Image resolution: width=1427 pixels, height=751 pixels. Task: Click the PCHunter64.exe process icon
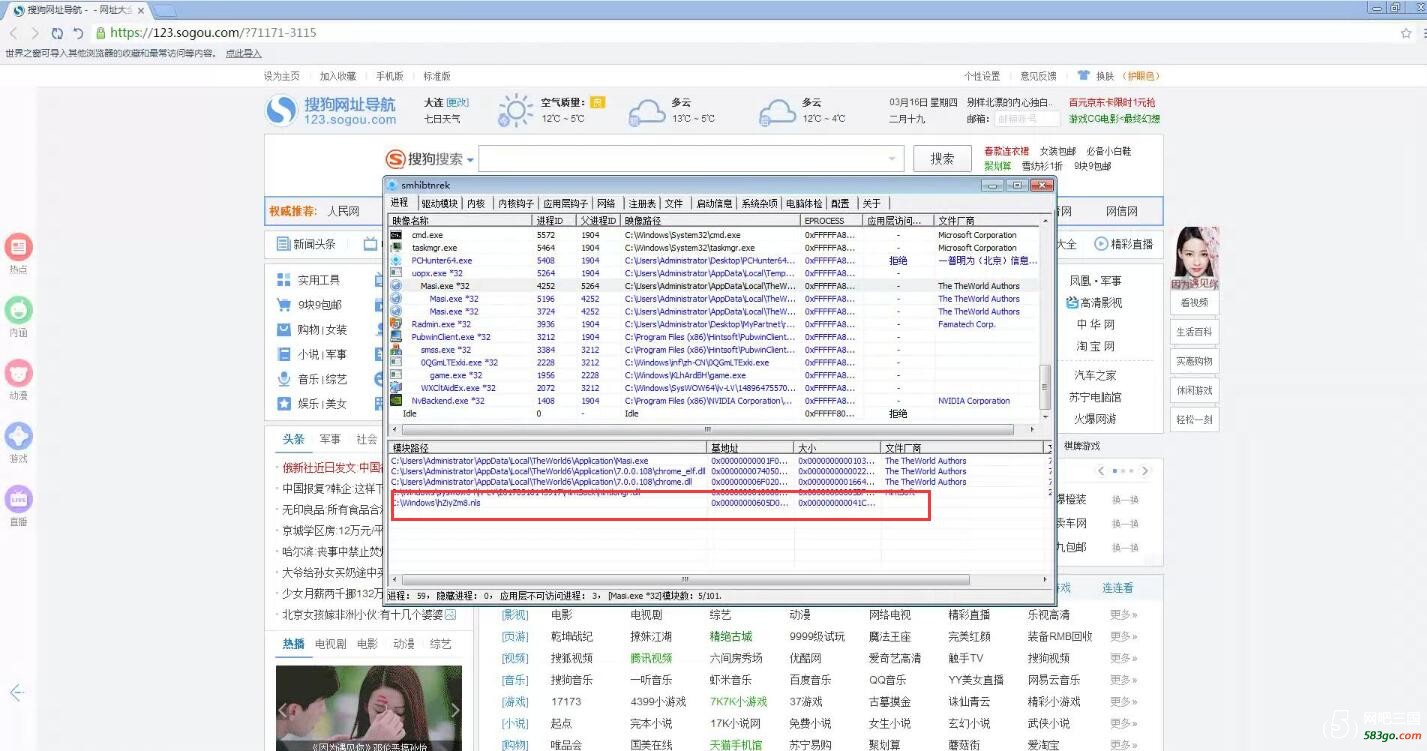(396, 261)
